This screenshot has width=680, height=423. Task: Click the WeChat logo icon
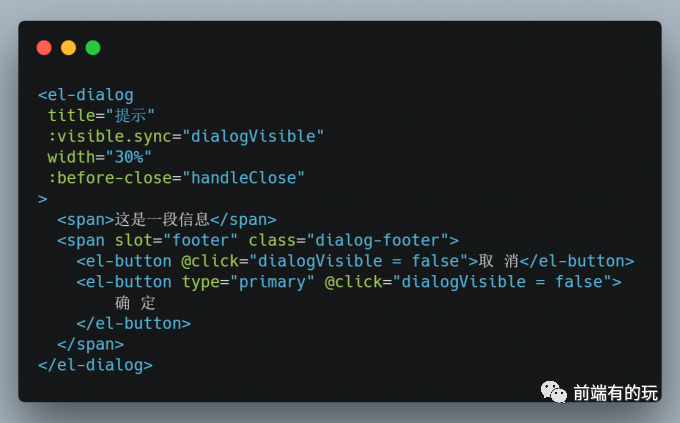pos(553,392)
